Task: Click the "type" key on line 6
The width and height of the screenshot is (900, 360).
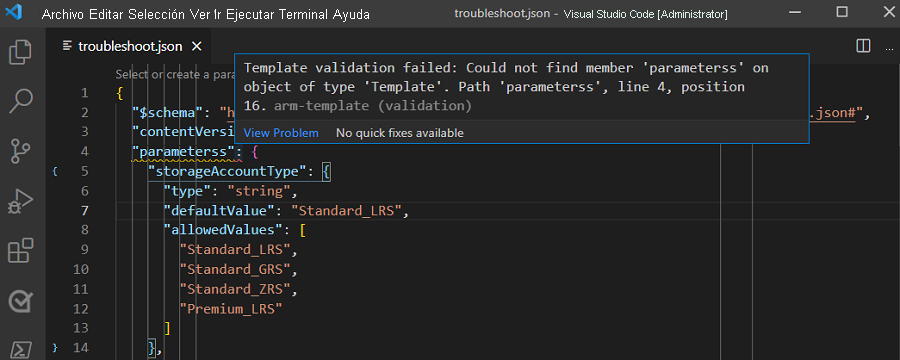Action: (187, 191)
